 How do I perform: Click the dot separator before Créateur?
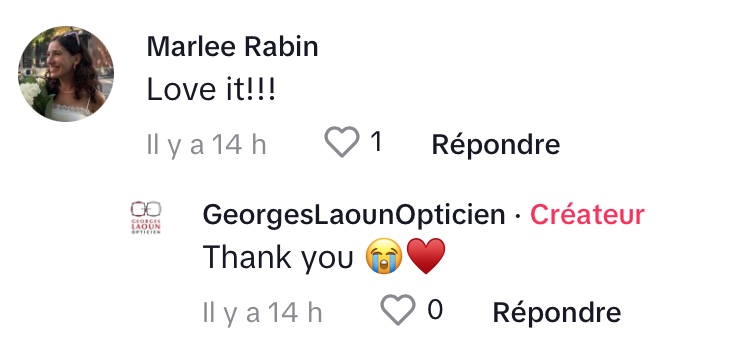[x=518, y=217]
